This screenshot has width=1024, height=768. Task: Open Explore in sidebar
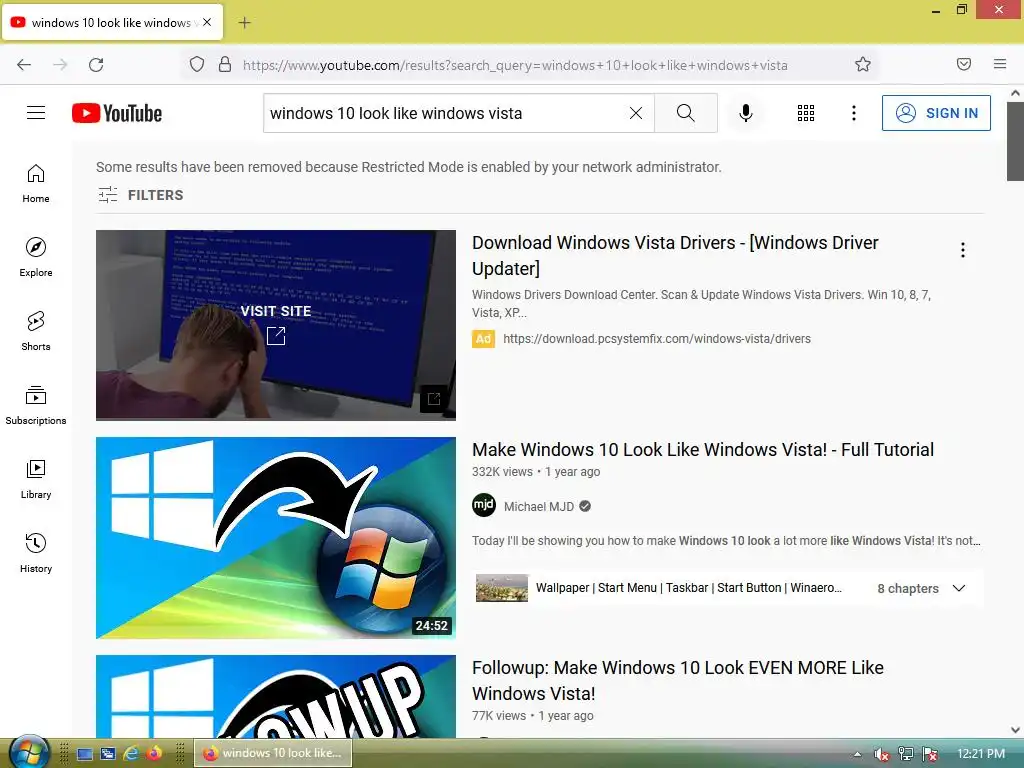pos(36,257)
